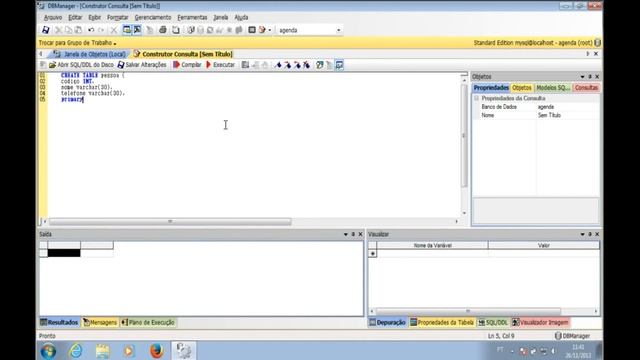640x360 pixels.
Task: Open the Ferramentas menu
Action: (192, 18)
